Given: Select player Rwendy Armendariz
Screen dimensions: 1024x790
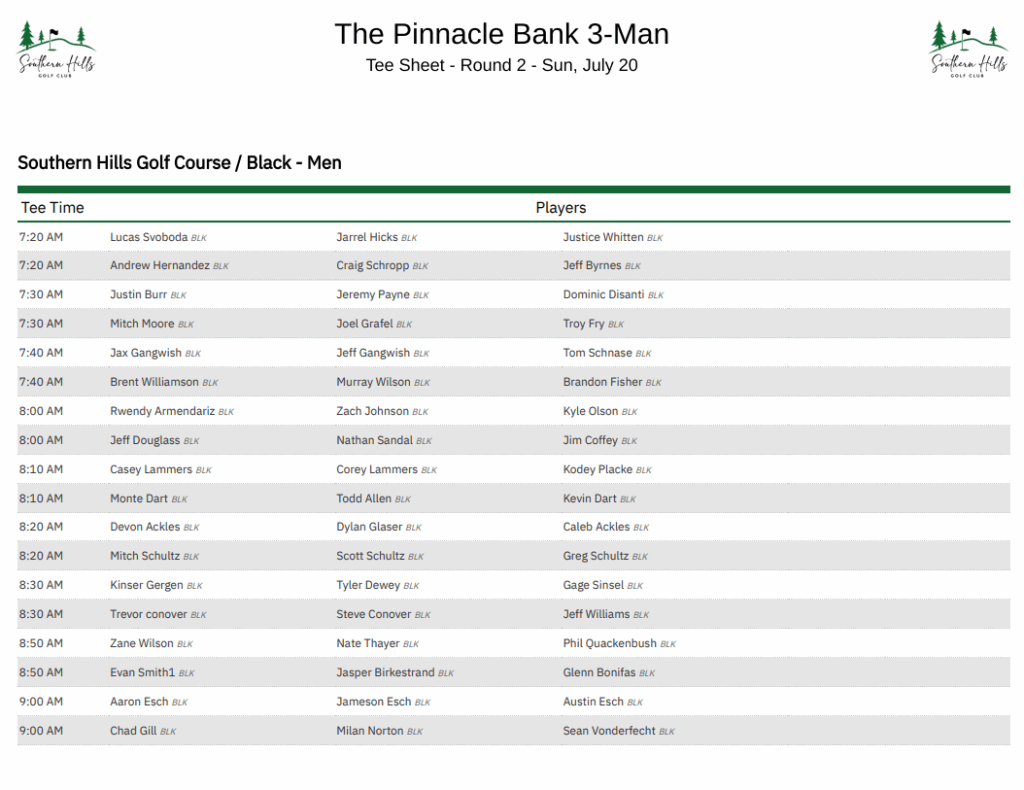Looking at the screenshot, I should 162,411.
